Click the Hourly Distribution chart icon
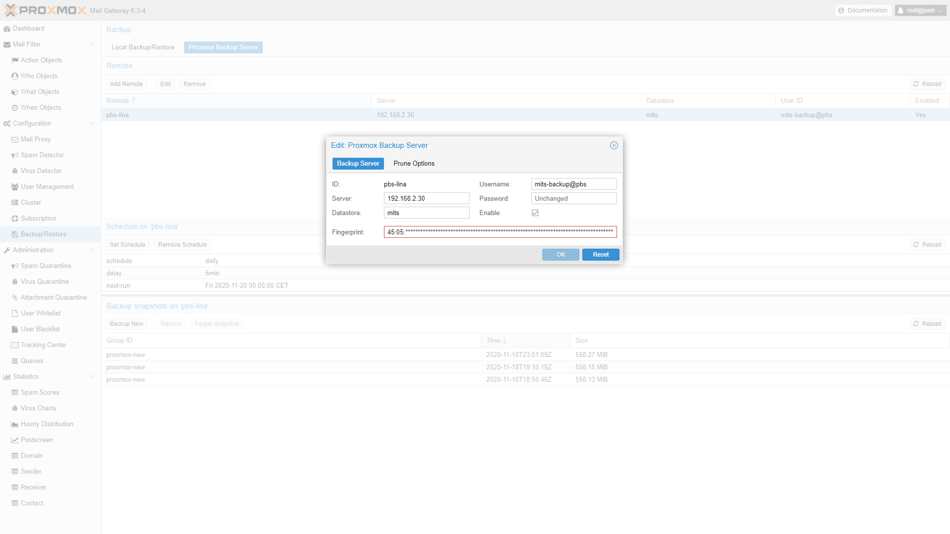This screenshot has height=534, width=950. click(x=15, y=424)
